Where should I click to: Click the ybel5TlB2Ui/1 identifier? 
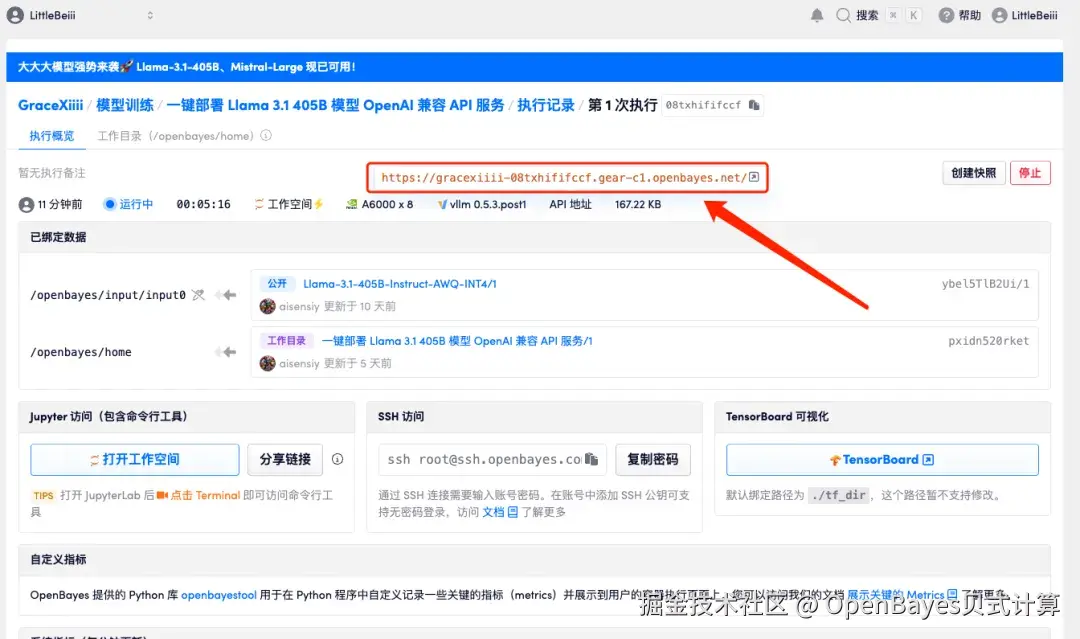tap(985, 284)
